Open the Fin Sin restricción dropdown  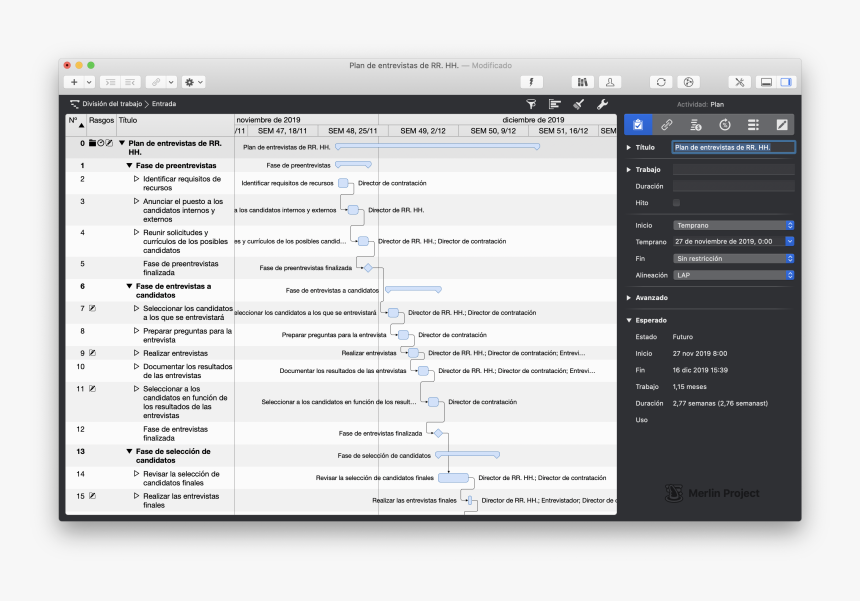click(x=733, y=258)
